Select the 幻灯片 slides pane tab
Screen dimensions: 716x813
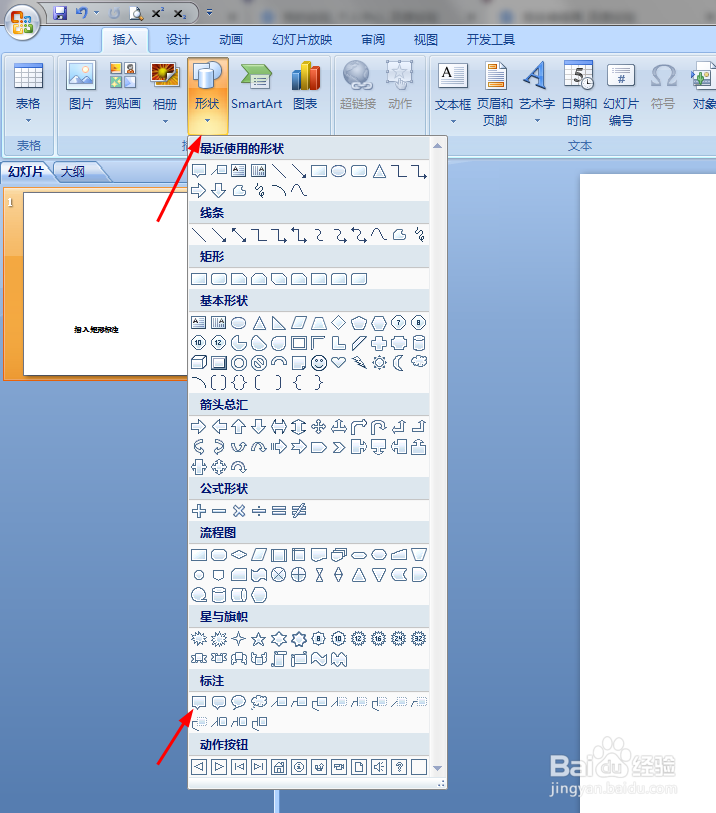coord(26,172)
